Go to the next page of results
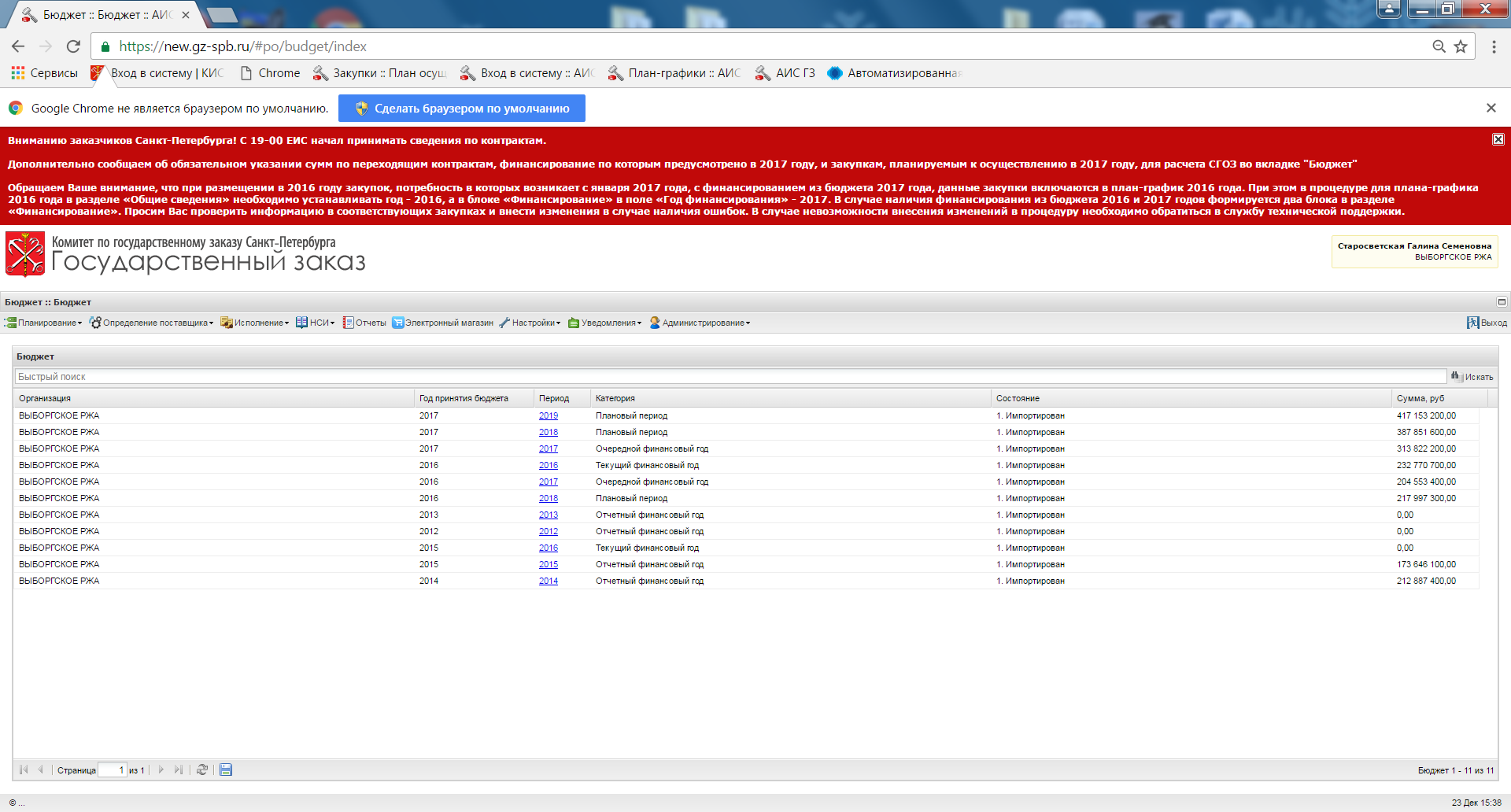Viewport: 1511px width, 812px height. (x=161, y=770)
